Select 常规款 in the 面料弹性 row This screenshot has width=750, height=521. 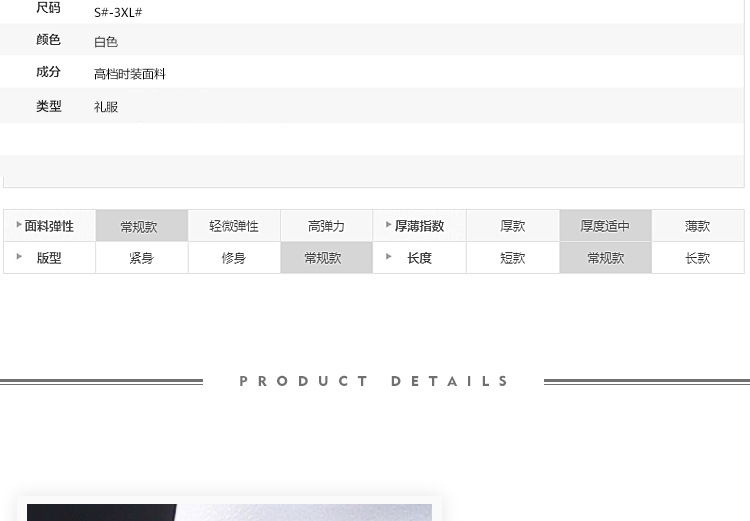[x=142, y=225]
